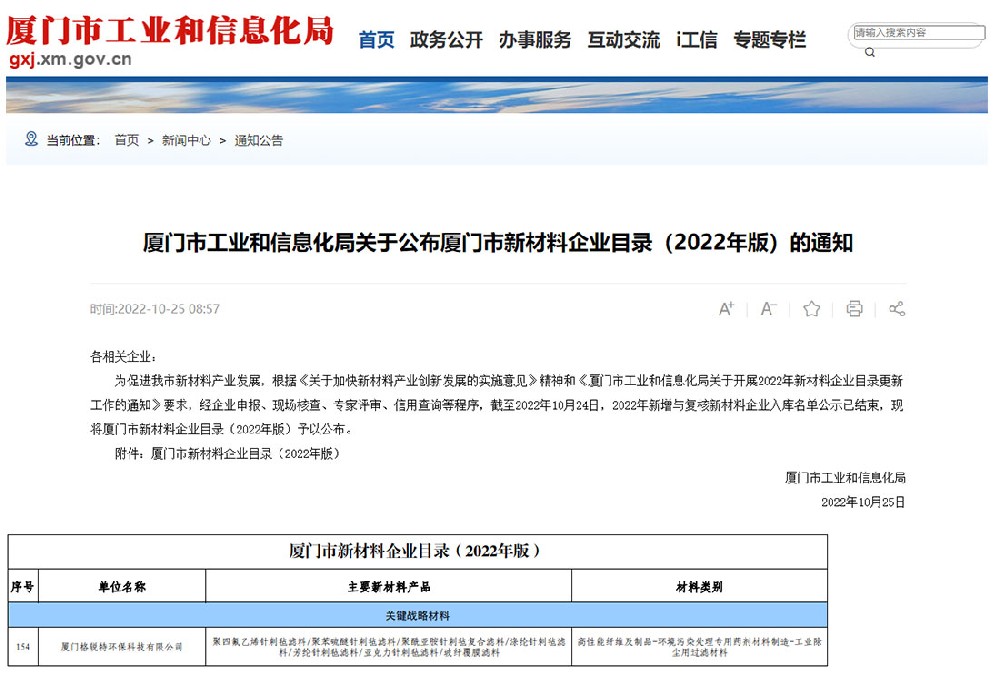The height and width of the screenshot is (690, 1000).
Task: Go to 办事服务 section
Action: (535, 40)
